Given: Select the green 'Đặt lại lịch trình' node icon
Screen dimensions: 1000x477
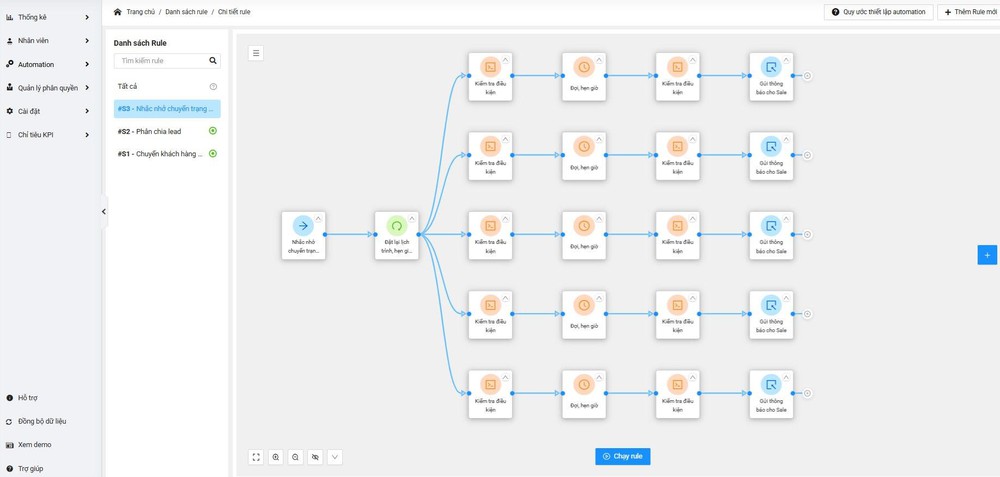Looking at the screenshot, I should pos(396,226).
